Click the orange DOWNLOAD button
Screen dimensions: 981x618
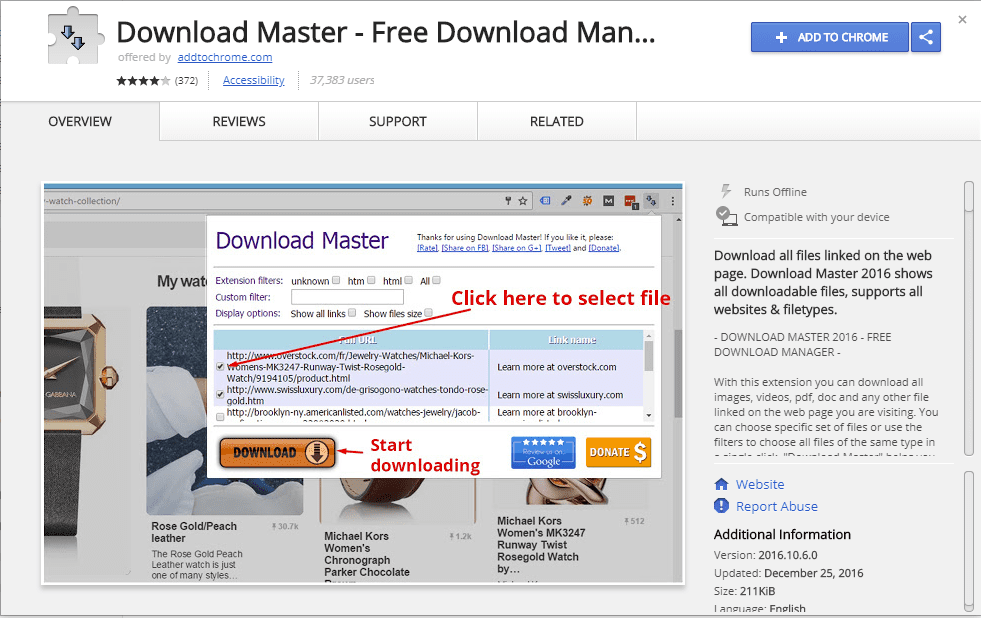coord(278,452)
